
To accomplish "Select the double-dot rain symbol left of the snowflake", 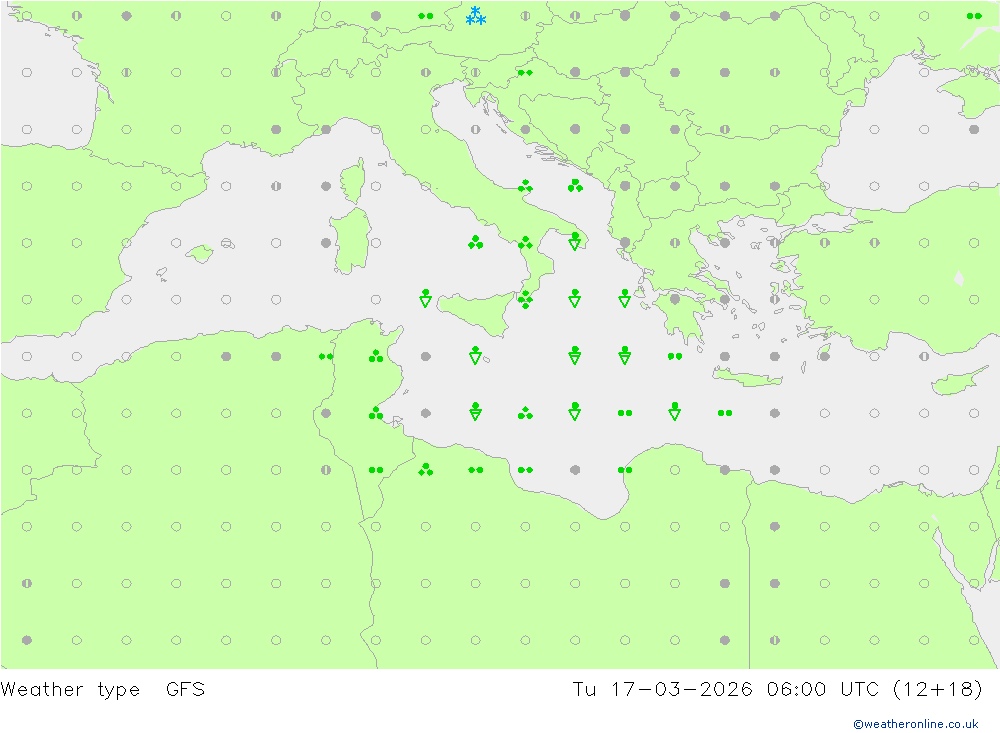I will point(426,16).
